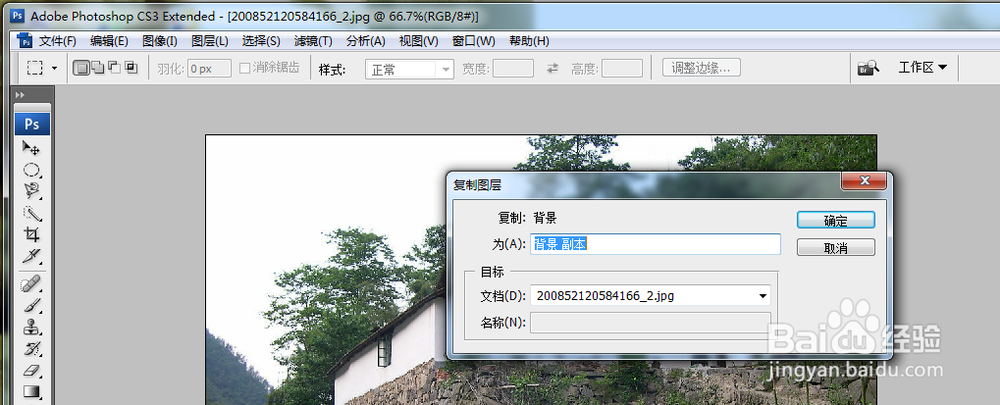1000x405 pixels.
Task: Select the History Brush tool
Action: [x=32, y=349]
